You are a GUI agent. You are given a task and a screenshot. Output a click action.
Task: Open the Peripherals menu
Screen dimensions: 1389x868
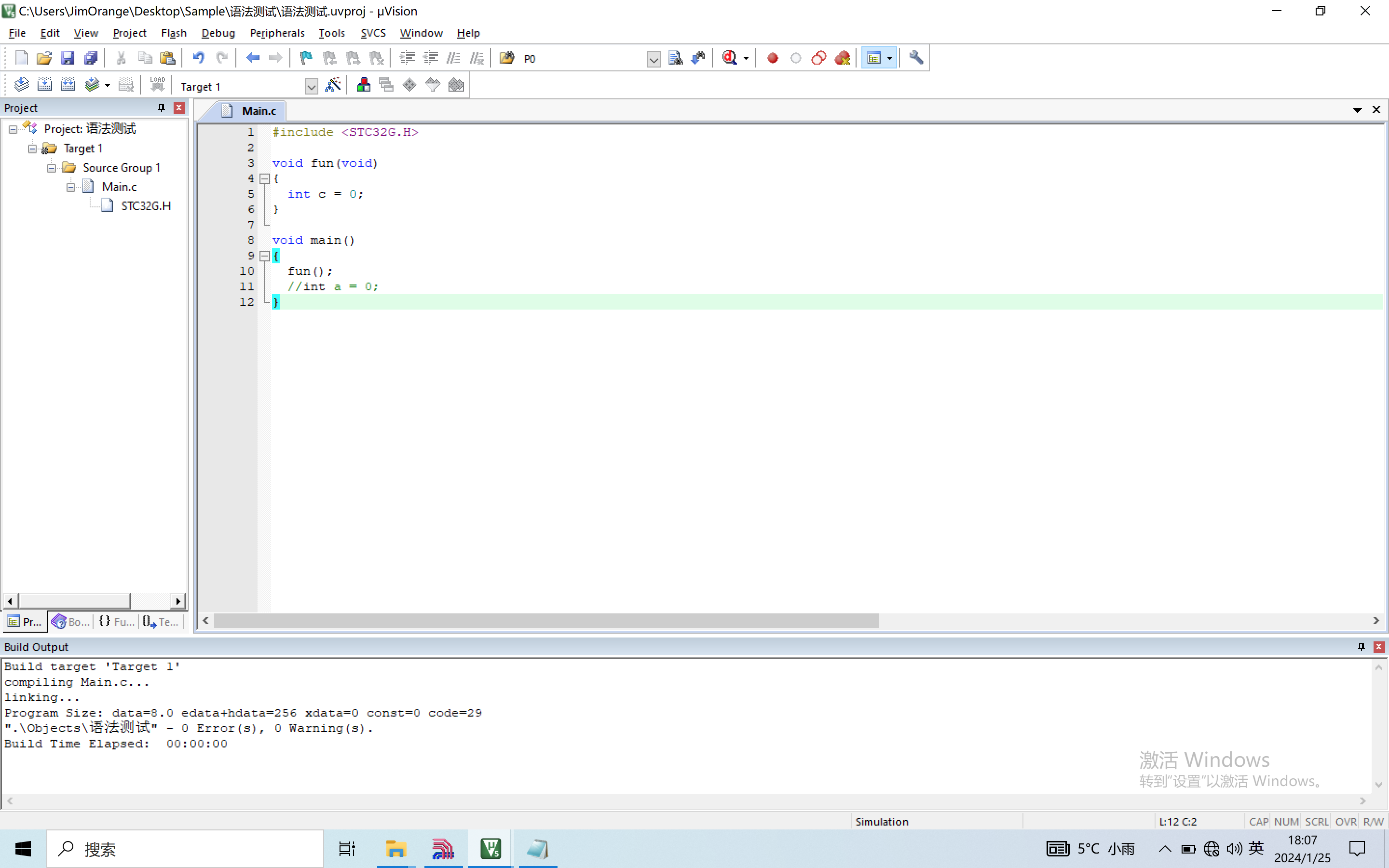click(277, 33)
